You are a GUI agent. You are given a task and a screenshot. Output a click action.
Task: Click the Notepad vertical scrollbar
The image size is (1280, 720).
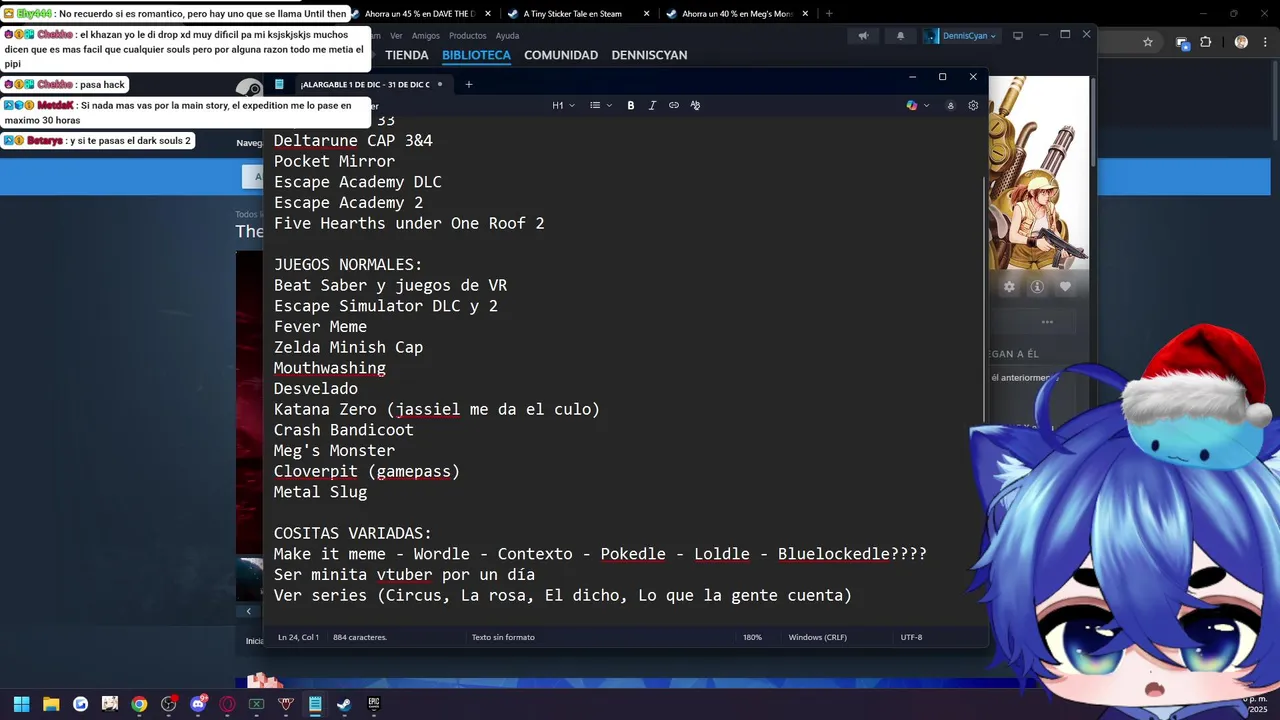coord(982,300)
